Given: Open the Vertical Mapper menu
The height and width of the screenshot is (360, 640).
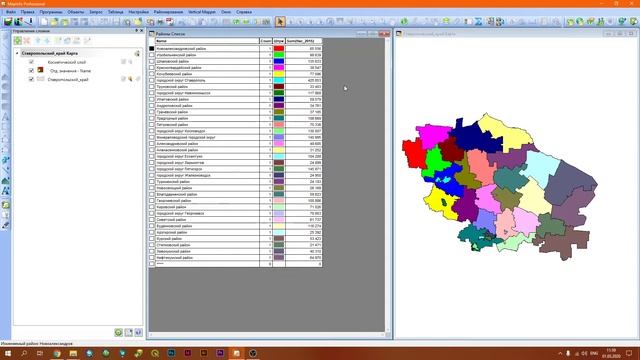Looking at the screenshot, I should click(x=202, y=12).
